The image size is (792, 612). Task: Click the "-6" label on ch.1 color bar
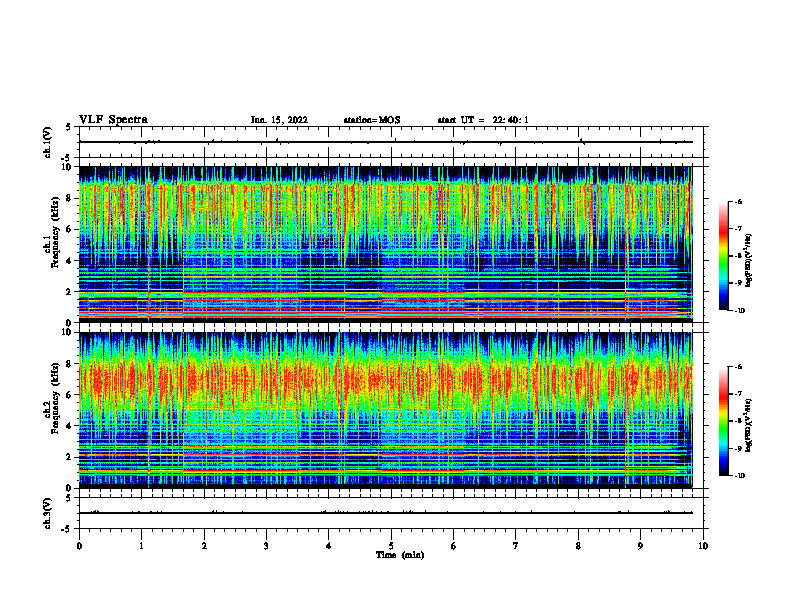point(739,201)
